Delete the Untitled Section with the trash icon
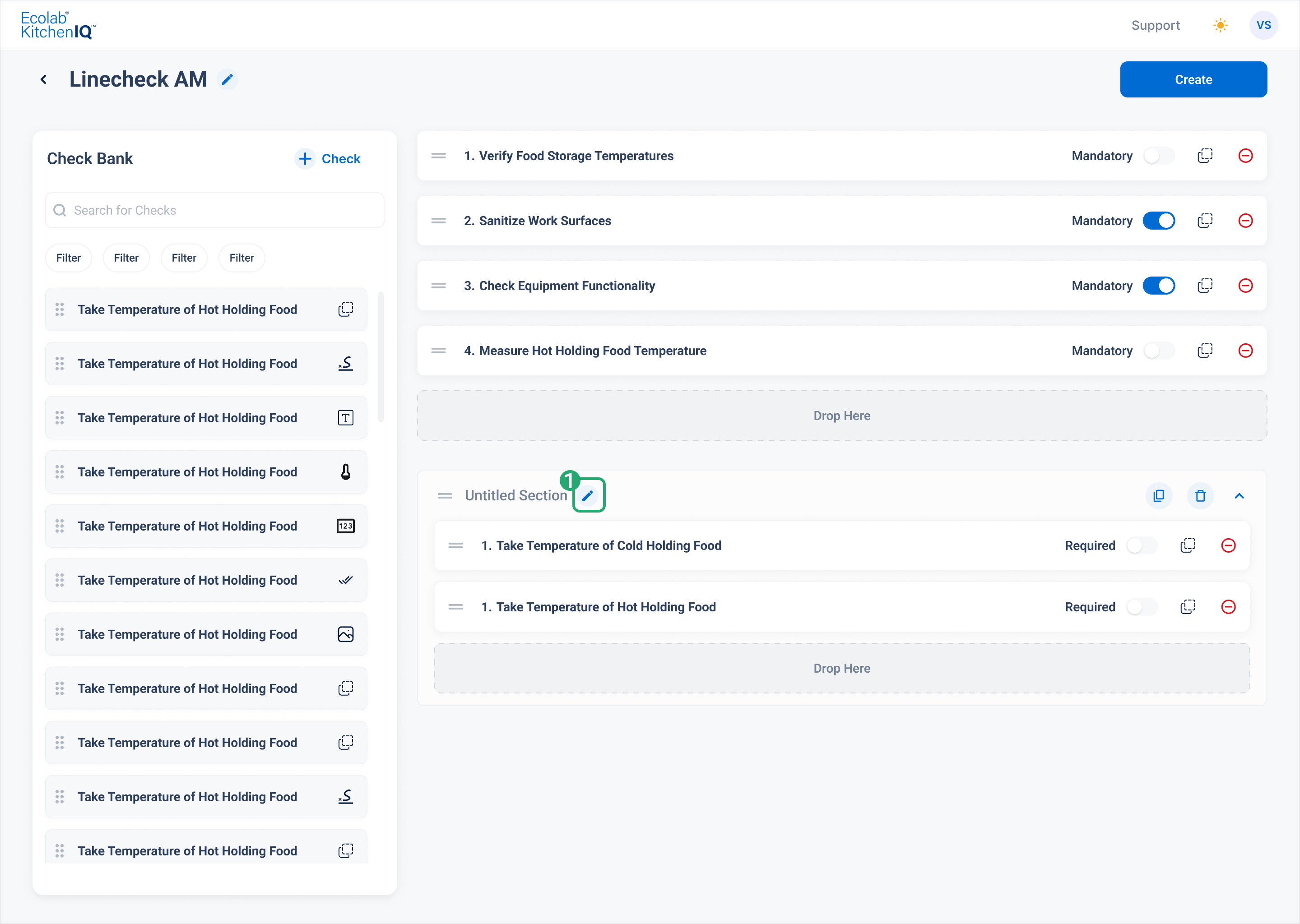The height and width of the screenshot is (924, 1300). [x=1200, y=495]
